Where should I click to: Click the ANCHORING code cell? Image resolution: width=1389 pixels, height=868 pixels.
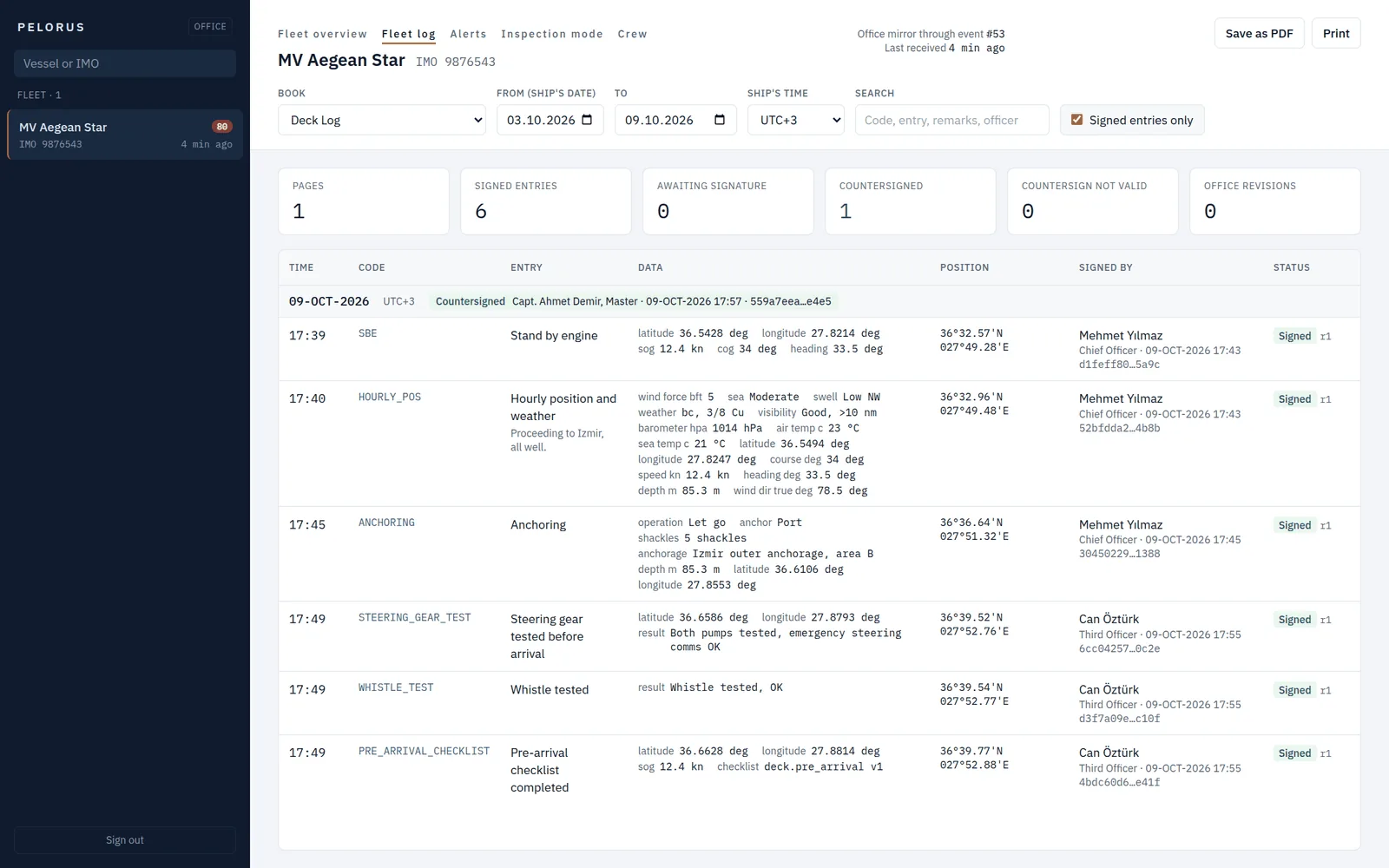point(386,523)
